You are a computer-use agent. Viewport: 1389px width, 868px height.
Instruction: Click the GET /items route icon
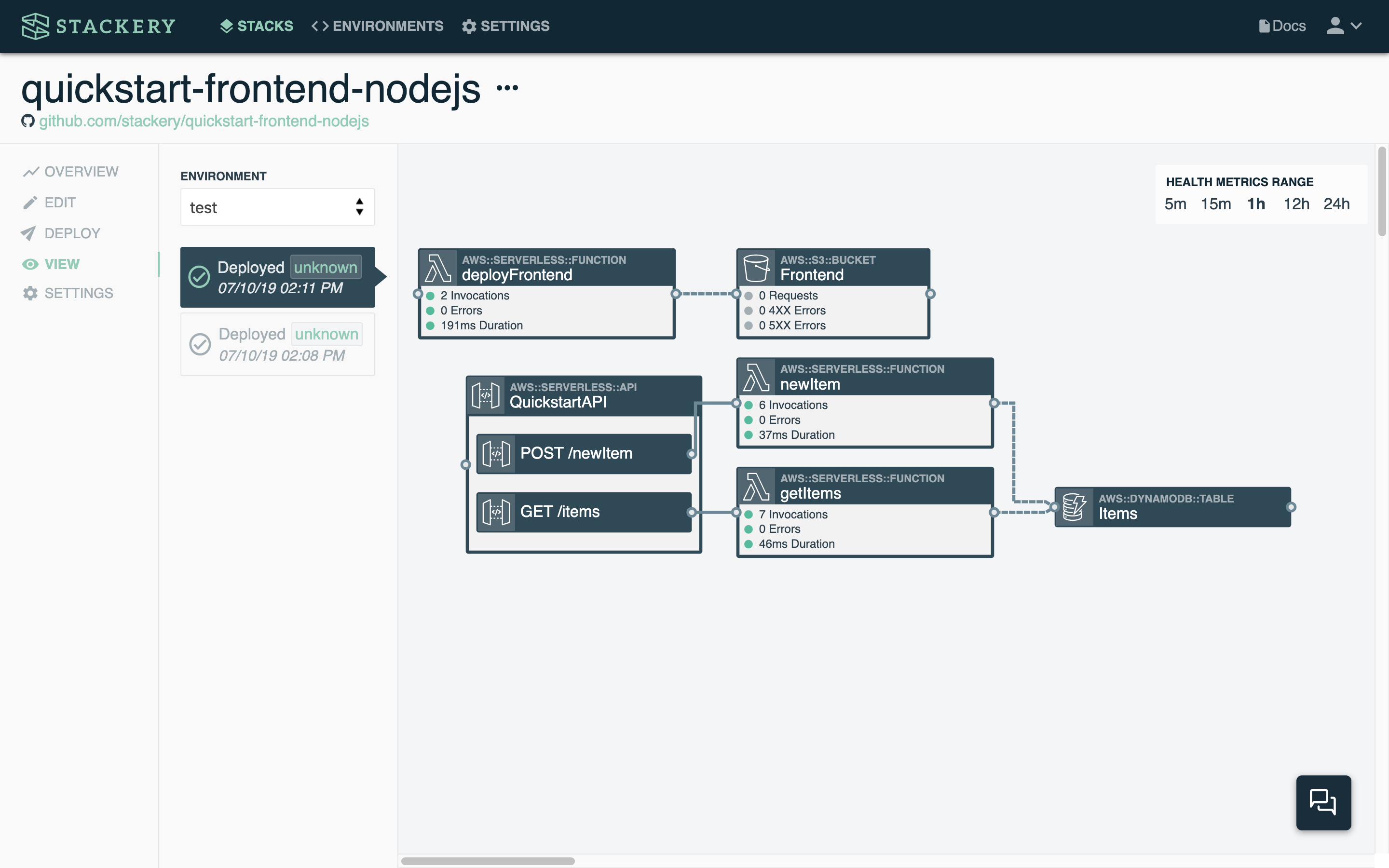496,512
